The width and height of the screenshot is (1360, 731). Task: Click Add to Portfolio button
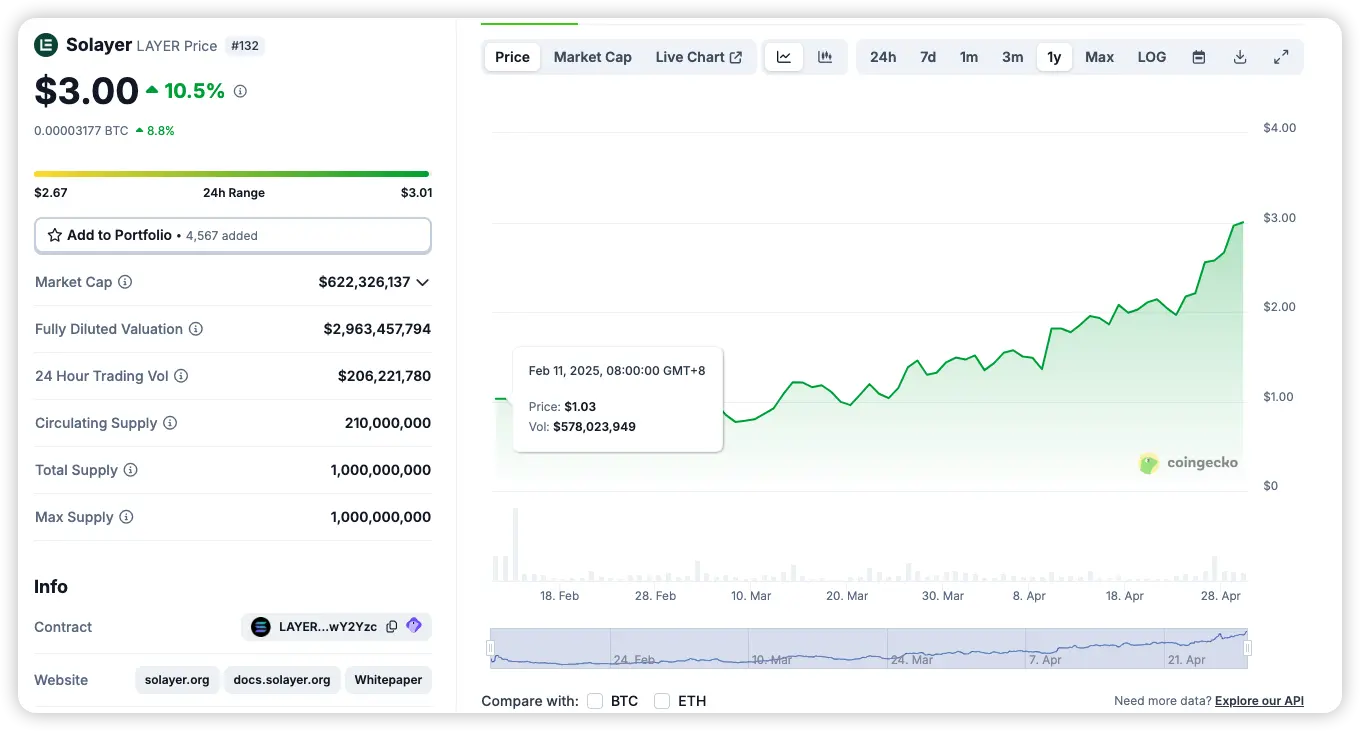[x=232, y=235]
